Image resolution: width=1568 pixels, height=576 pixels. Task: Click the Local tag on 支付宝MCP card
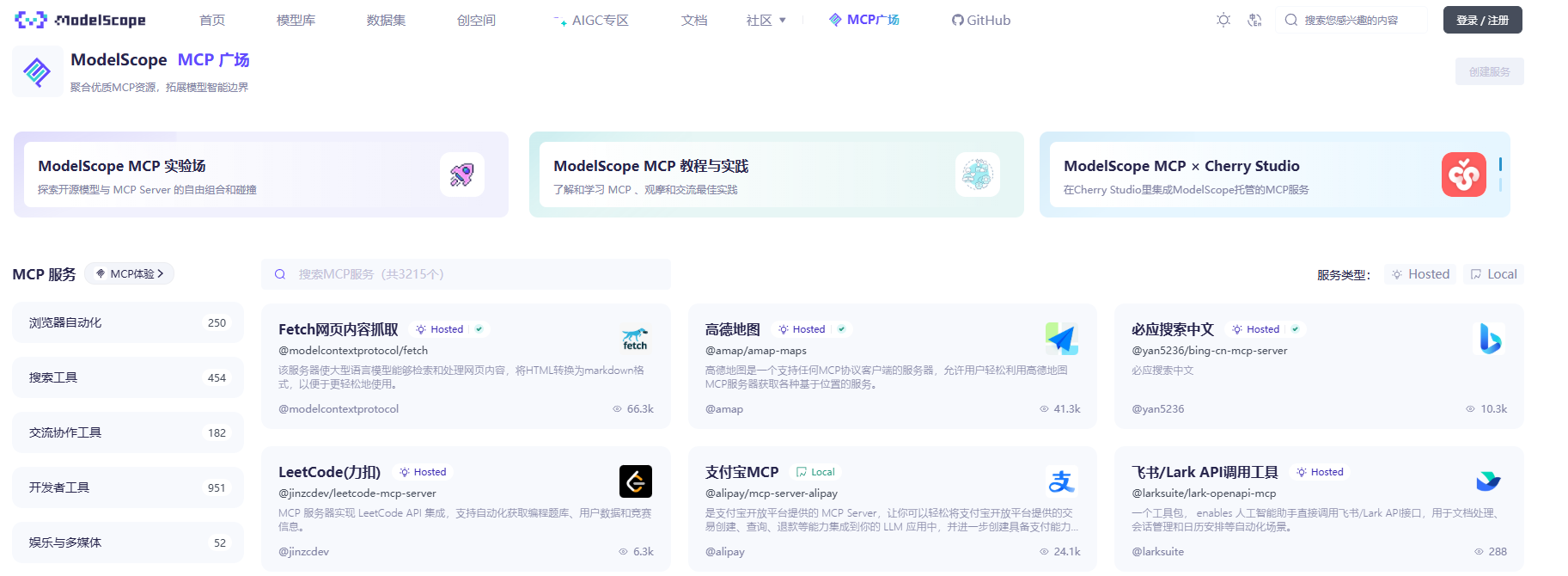tap(815, 472)
